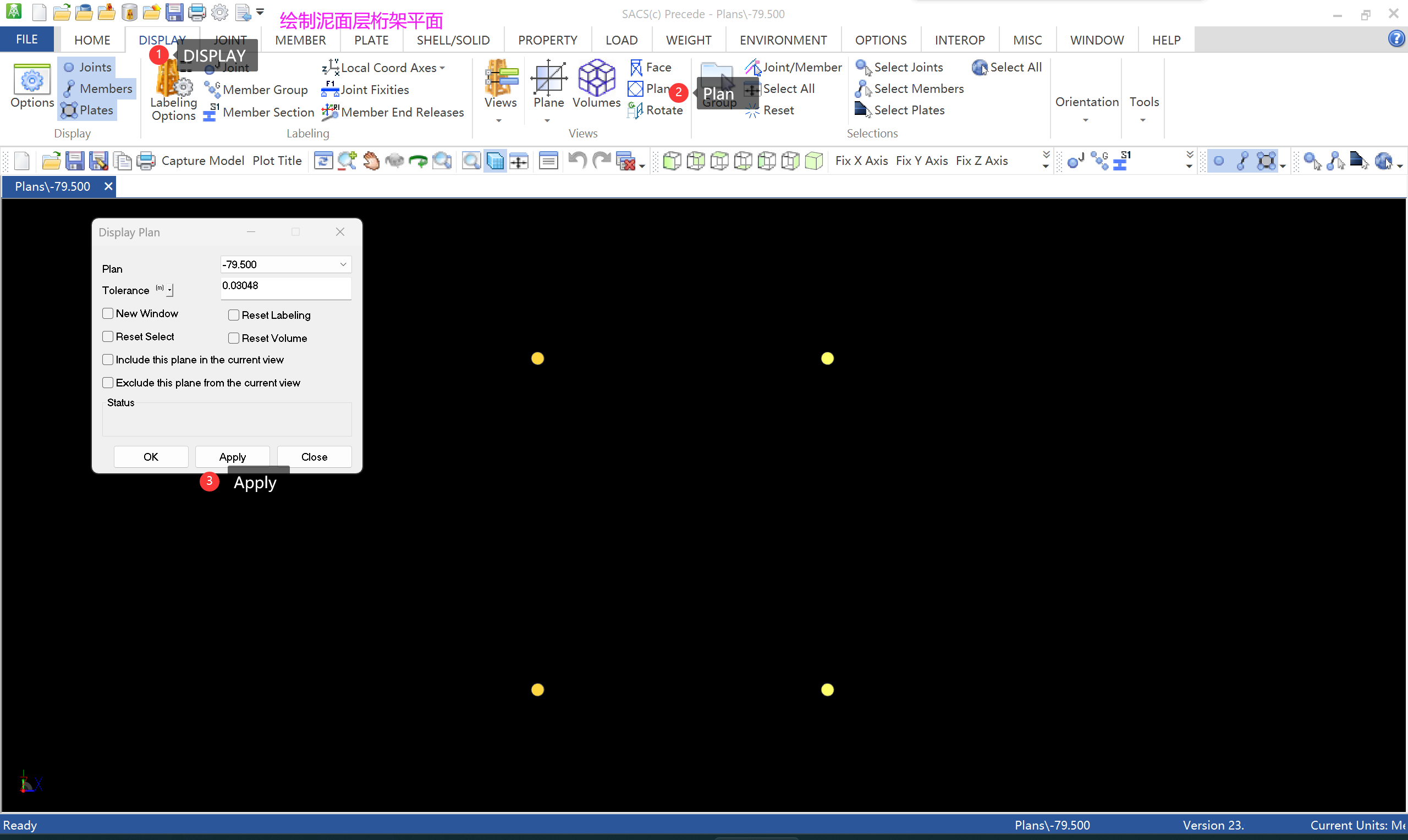The image size is (1408, 840).
Task: Check the Reset Labeling option
Action: tap(233, 316)
